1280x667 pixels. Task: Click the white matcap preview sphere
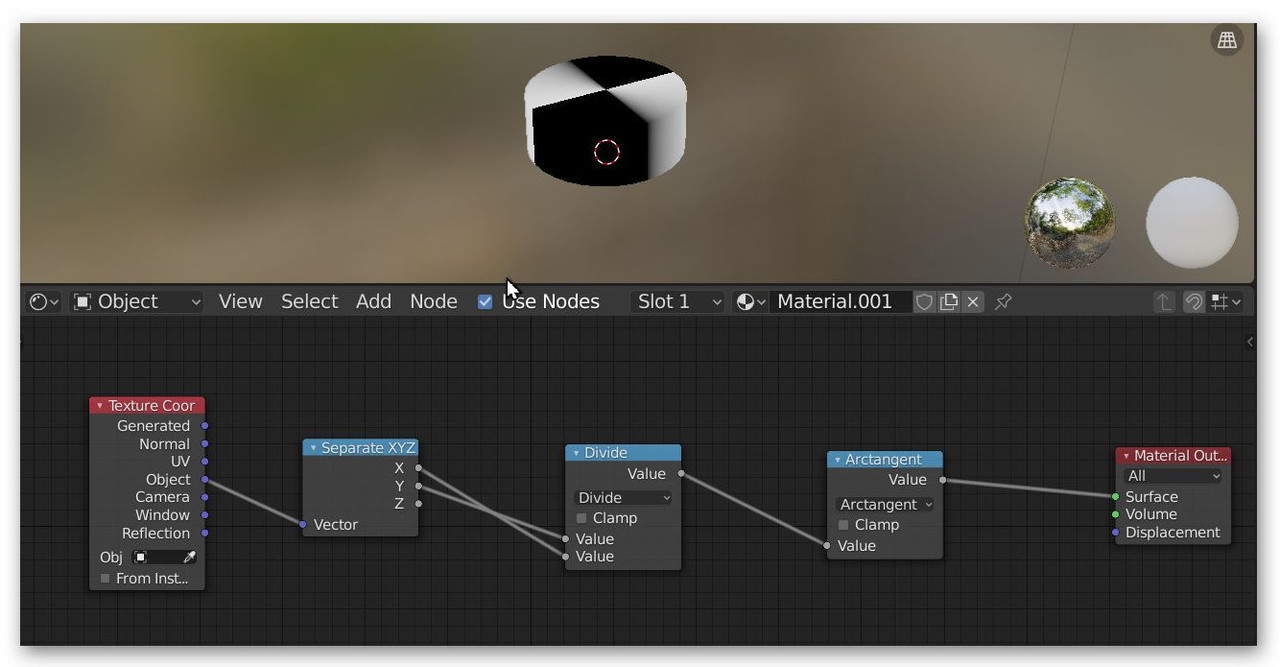(1192, 223)
